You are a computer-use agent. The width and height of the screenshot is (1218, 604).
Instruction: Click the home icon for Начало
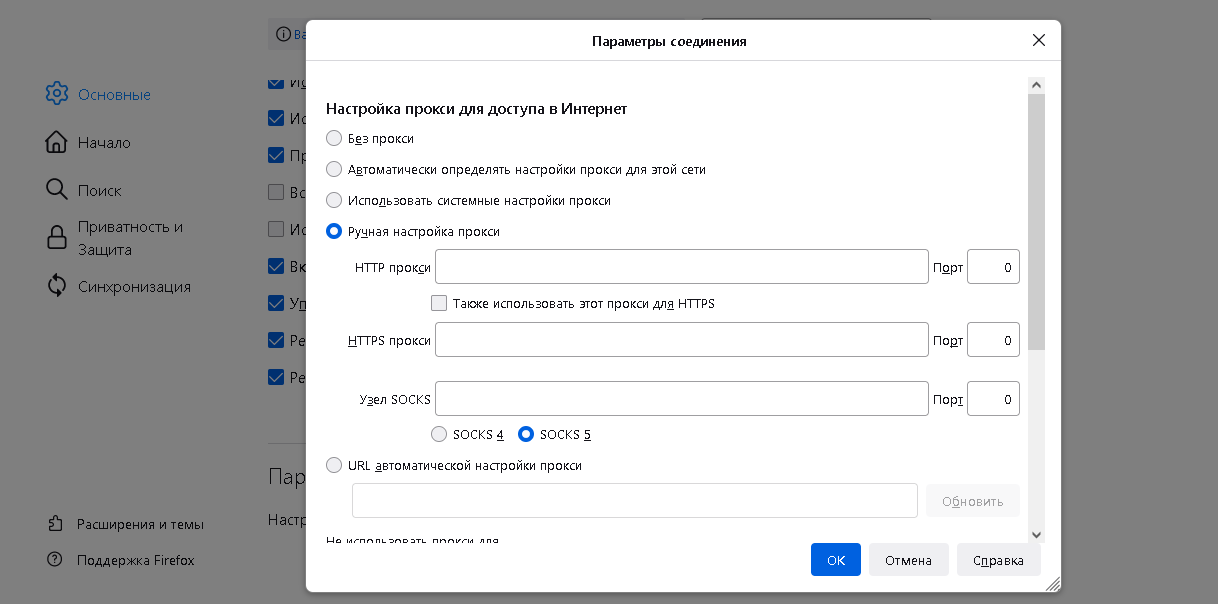coord(57,142)
